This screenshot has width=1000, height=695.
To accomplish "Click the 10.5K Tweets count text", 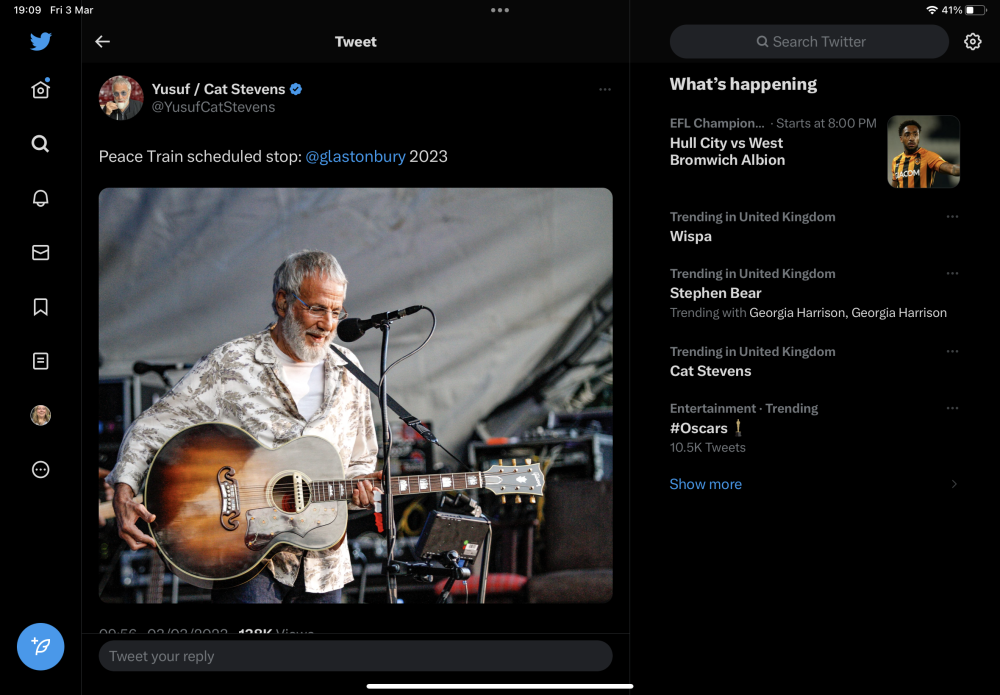I will tap(707, 448).
